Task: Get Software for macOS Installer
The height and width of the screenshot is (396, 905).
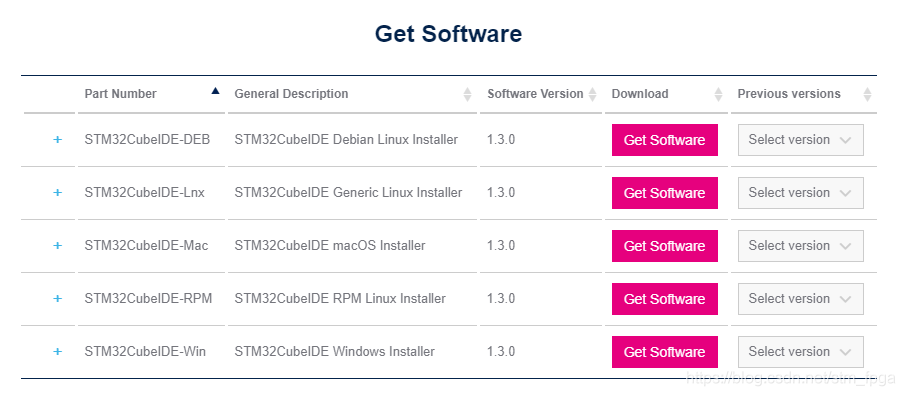Action: point(665,246)
